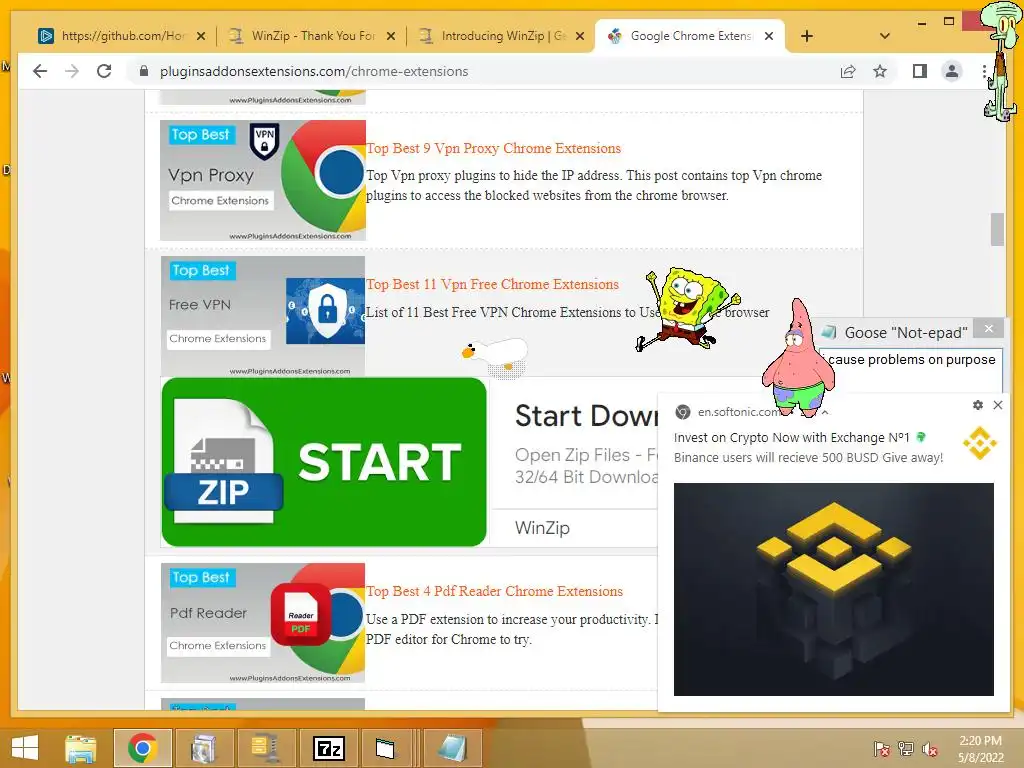Viewport: 1024px width, 768px height.
Task: Reload the current Chrome page
Action: 104,71
